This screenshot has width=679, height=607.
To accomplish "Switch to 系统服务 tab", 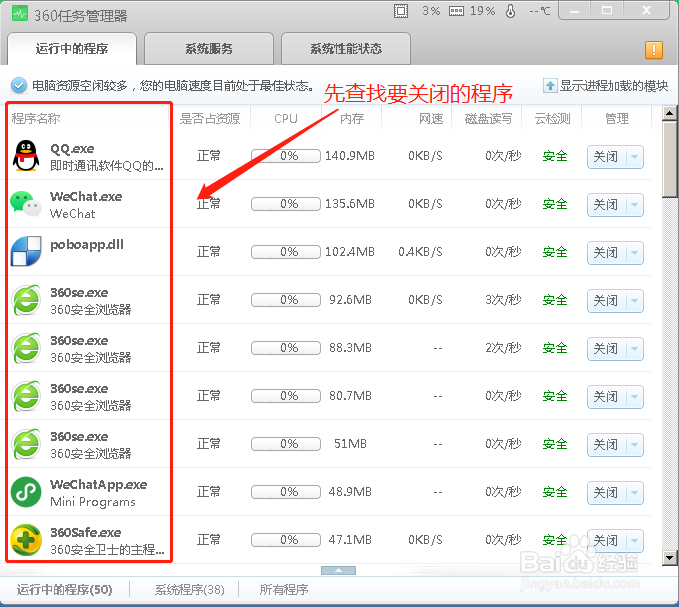I will tap(209, 48).
